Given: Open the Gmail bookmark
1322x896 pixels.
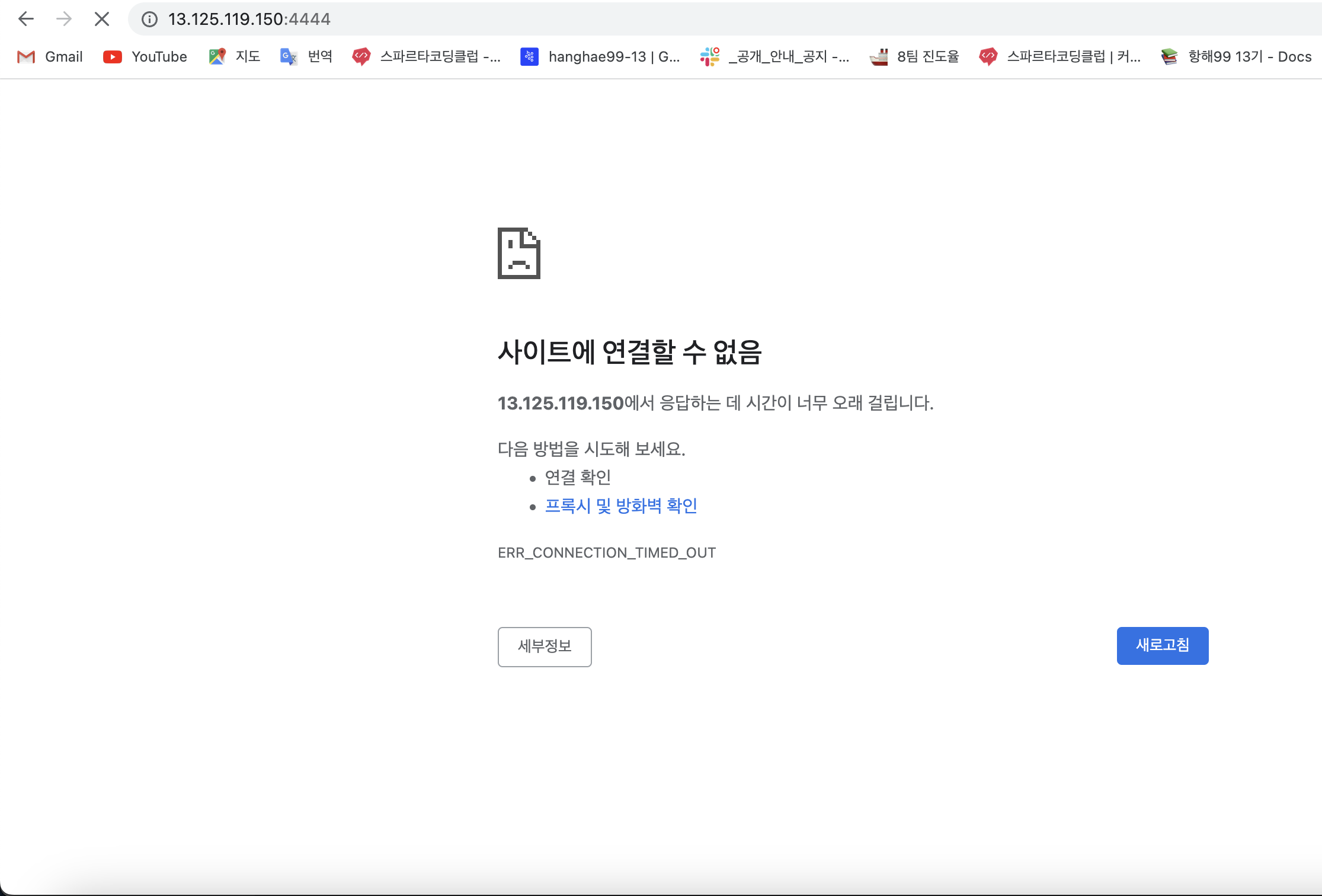Looking at the screenshot, I should (50, 56).
